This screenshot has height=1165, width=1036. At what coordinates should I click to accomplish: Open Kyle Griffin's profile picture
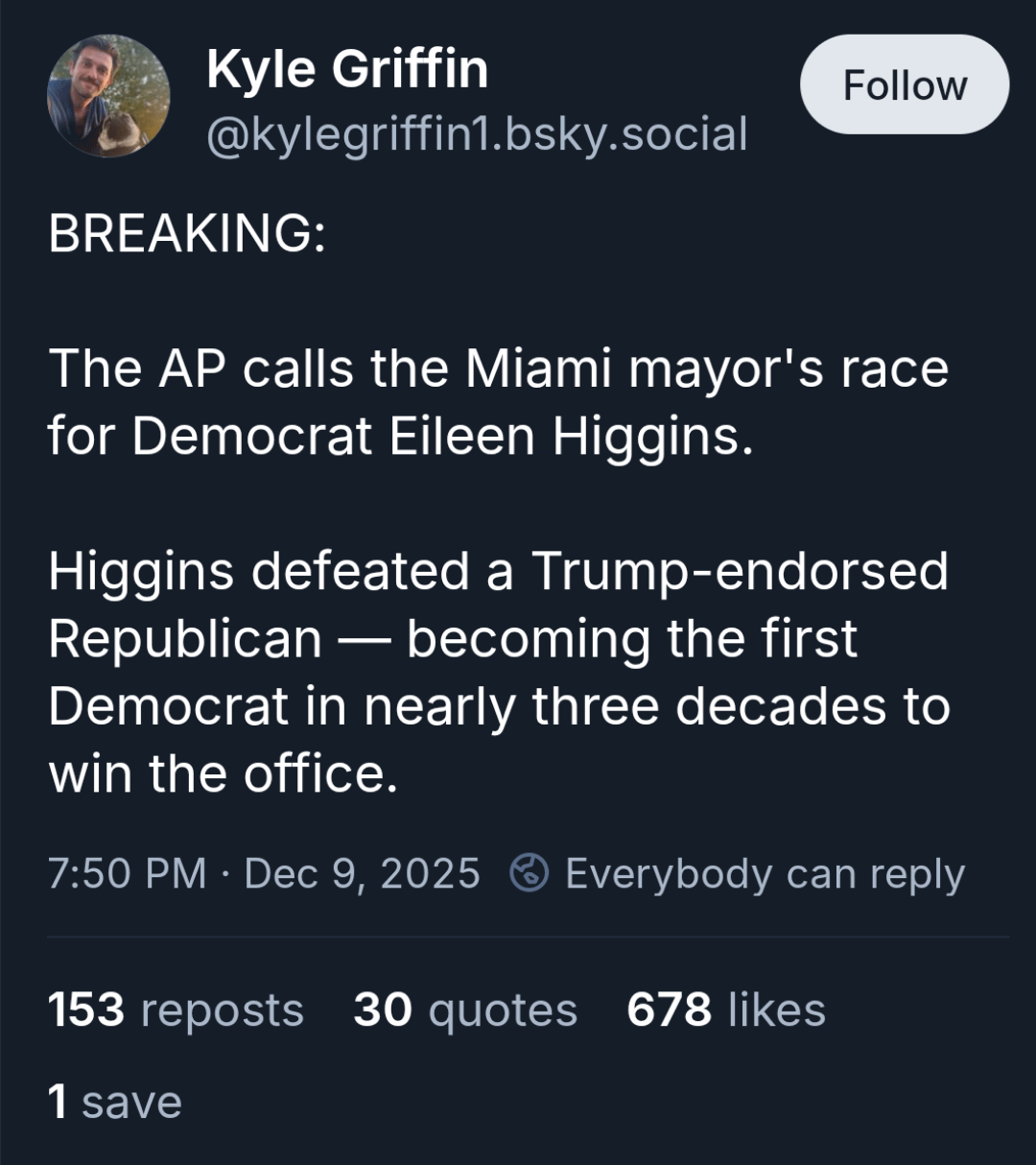coord(108,96)
